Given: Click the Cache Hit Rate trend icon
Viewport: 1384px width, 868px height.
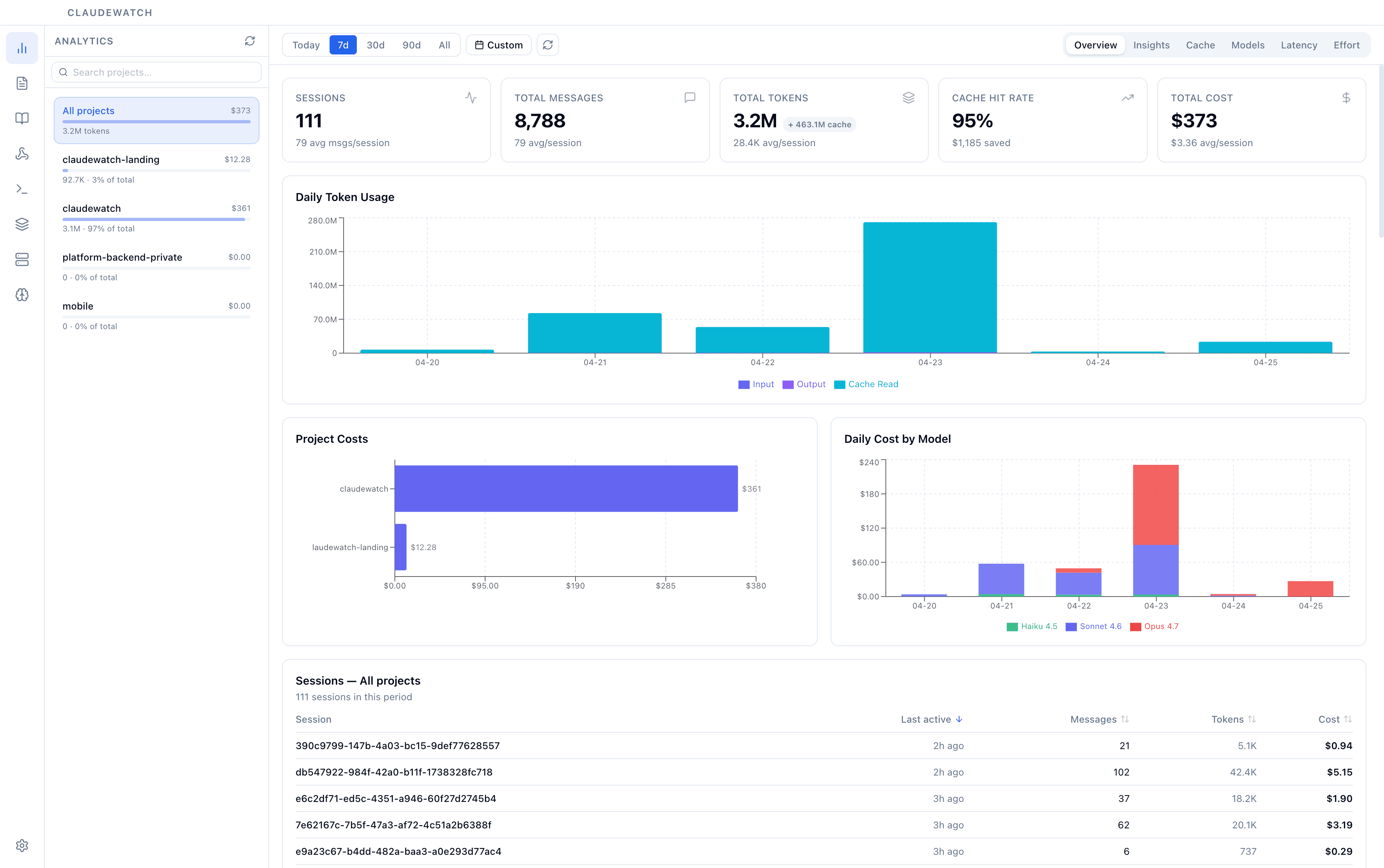Looking at the screenshot, I should [1127, 98].
